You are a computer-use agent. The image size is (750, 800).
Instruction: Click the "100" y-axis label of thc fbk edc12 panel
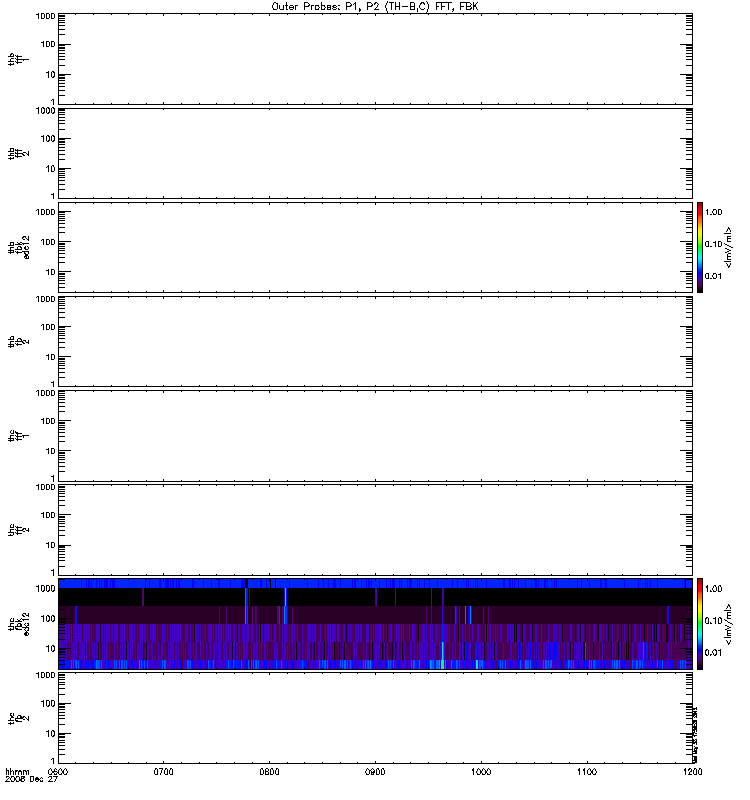tap(48, 618)
